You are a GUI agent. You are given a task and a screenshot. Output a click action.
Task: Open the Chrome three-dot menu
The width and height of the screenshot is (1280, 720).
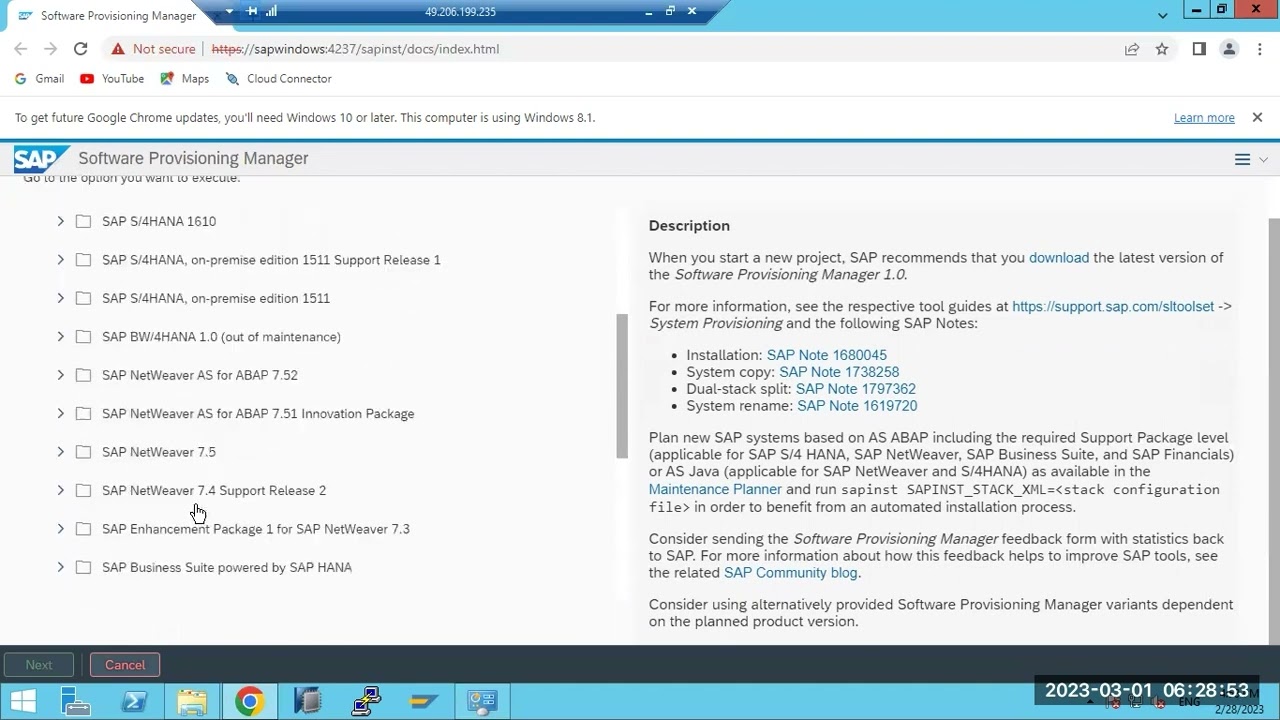1258,49
